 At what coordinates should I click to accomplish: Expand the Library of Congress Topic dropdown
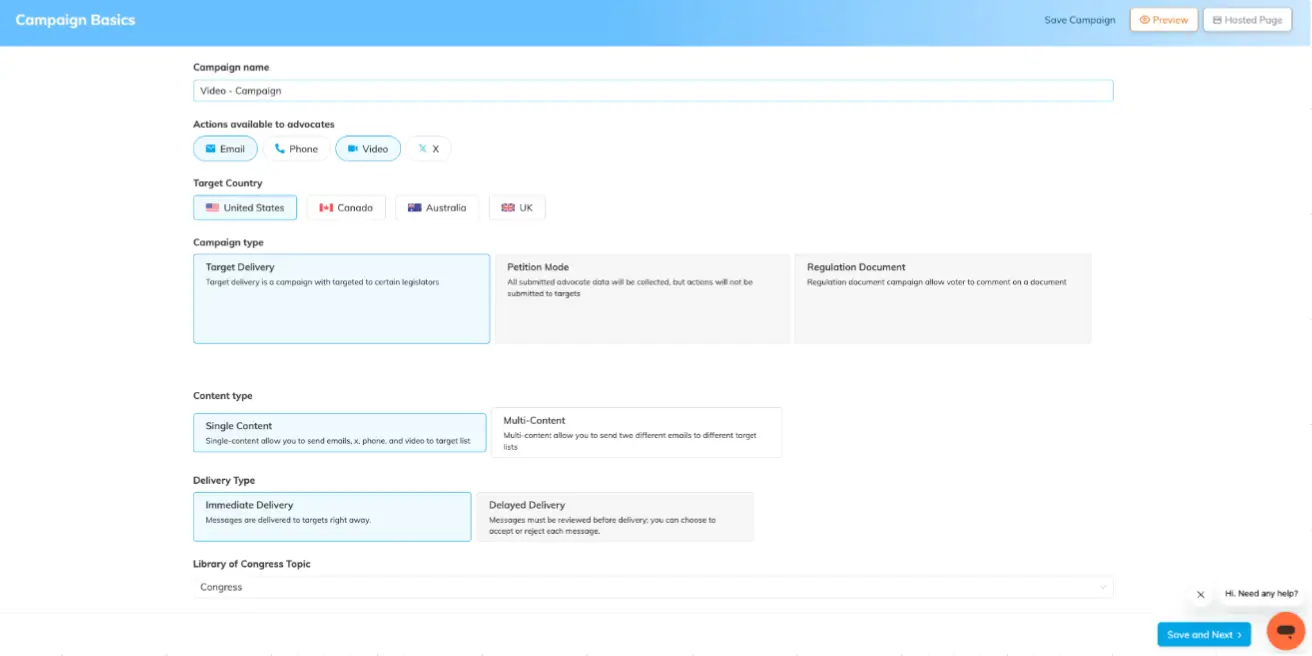tap(652, 587)
